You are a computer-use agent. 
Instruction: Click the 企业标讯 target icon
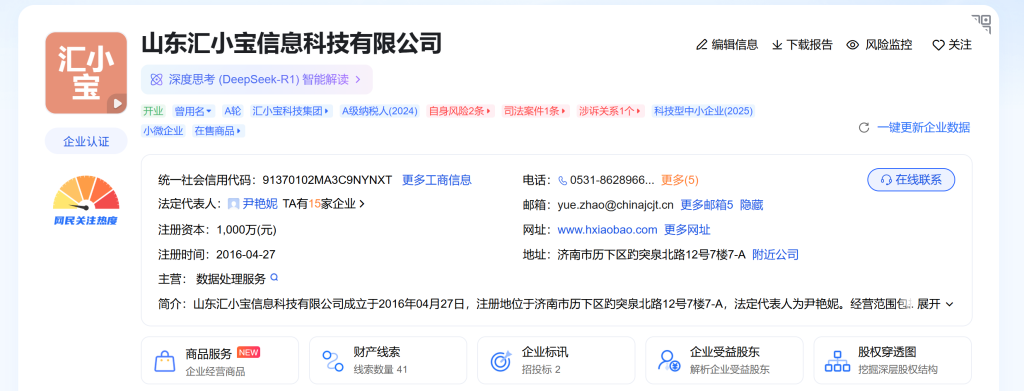501,361
